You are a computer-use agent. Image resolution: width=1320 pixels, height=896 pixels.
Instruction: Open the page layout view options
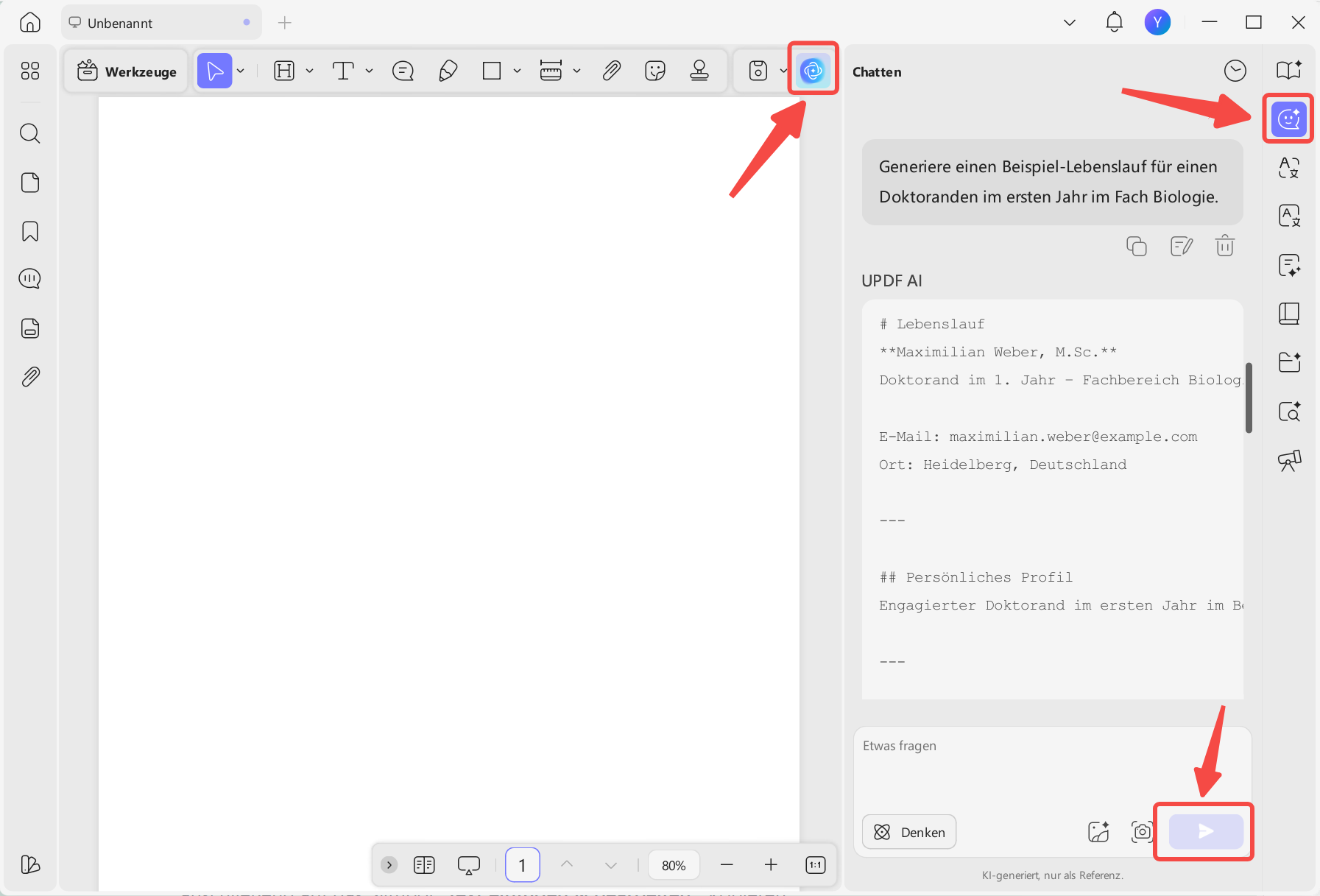[x=424, y=865]
